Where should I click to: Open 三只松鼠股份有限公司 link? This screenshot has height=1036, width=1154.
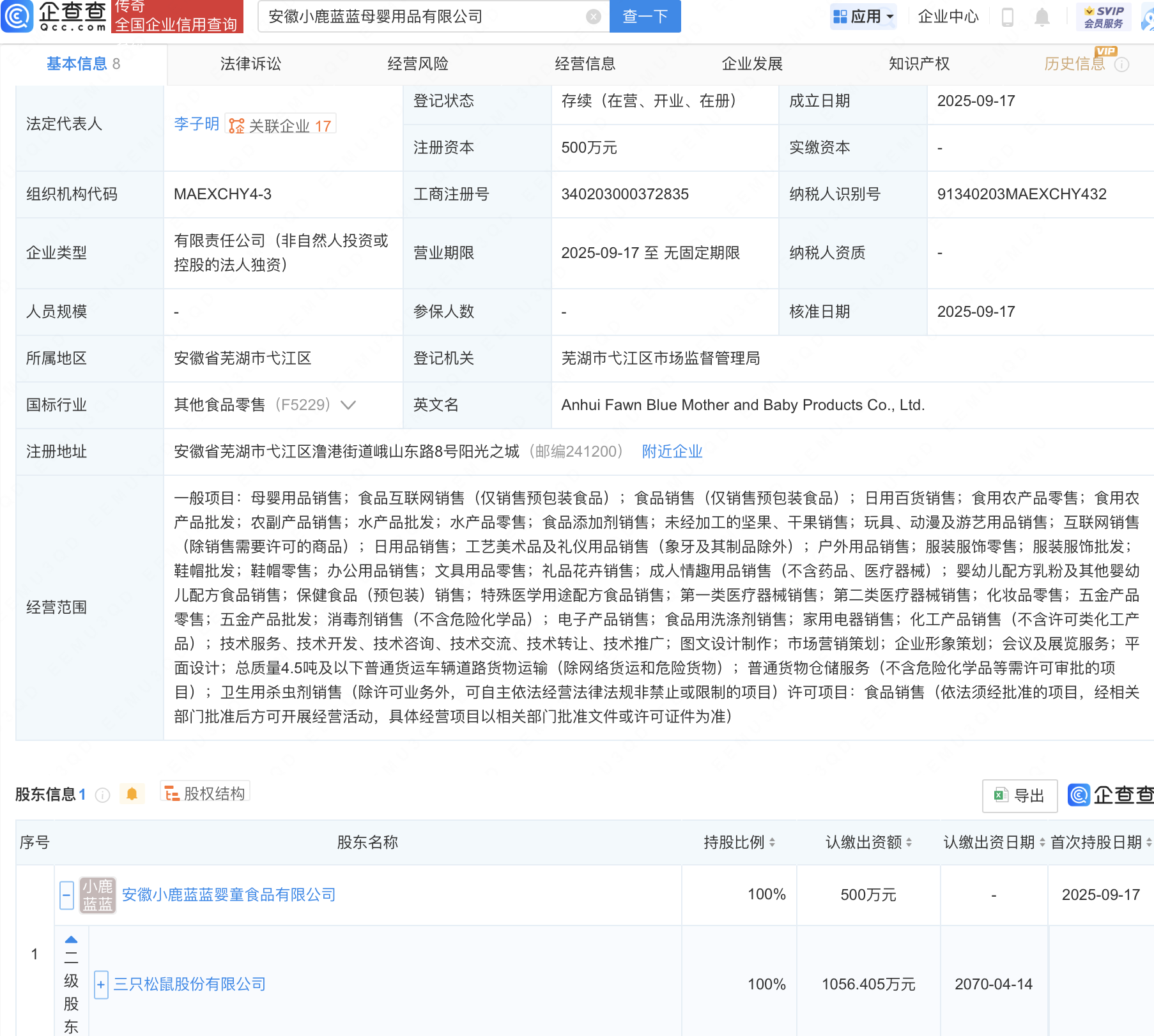click(190, 984)
